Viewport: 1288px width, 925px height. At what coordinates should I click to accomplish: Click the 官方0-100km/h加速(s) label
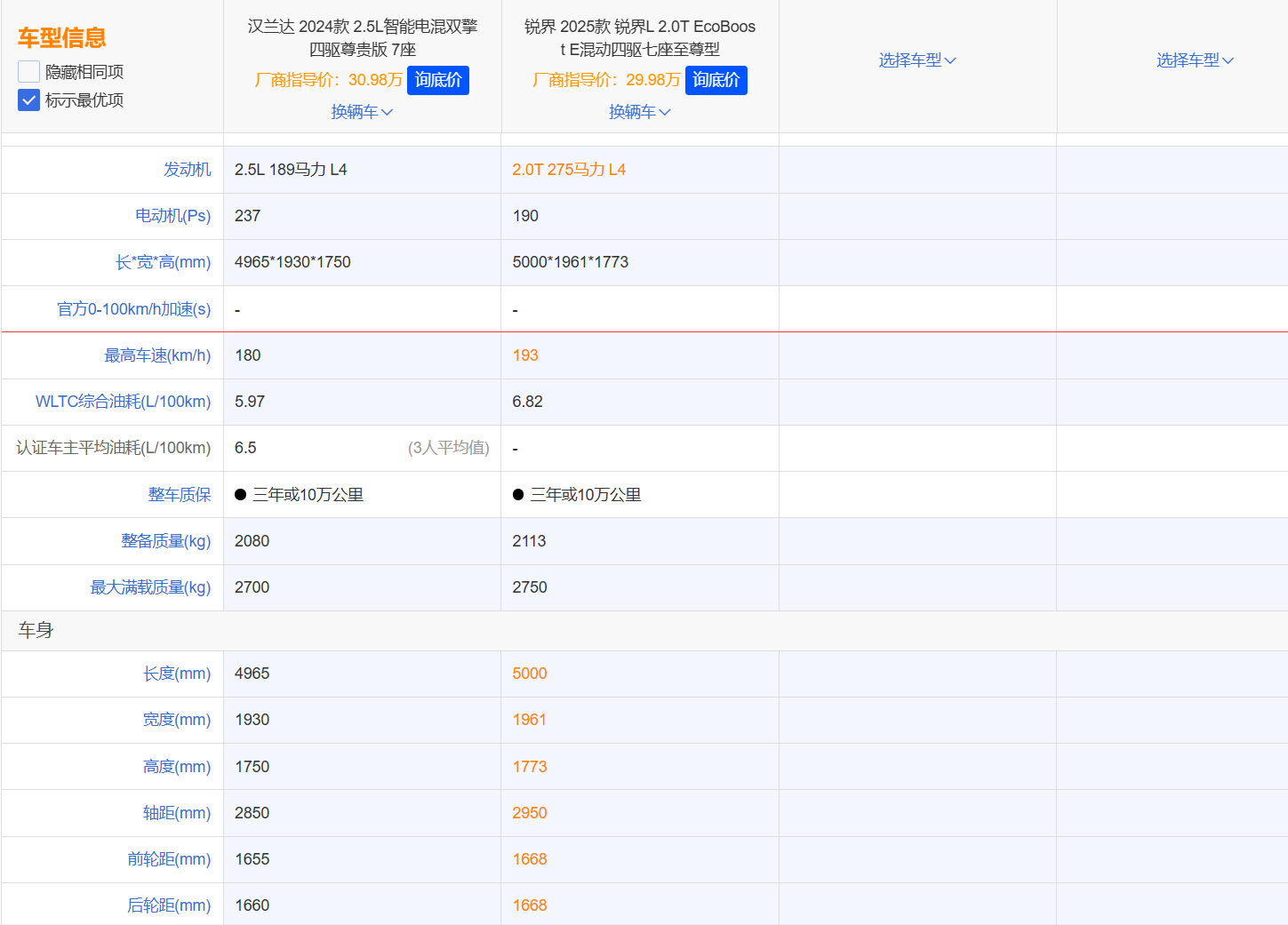coord(134,309)
